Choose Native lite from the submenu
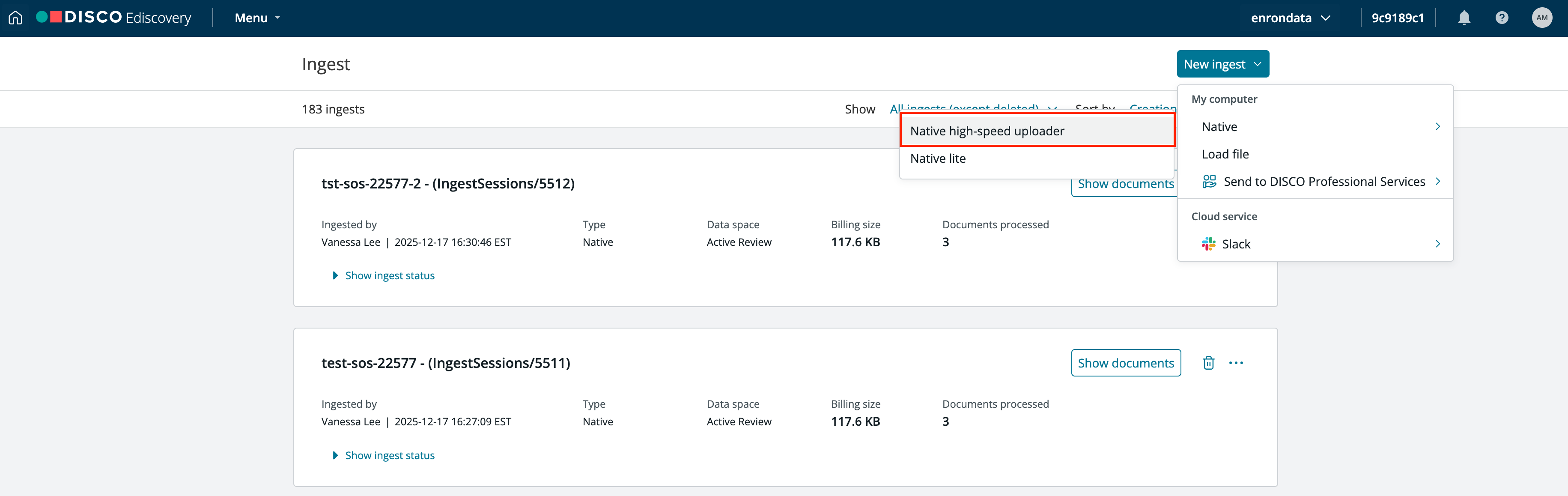This screenshot has height=496, width=1568. [x=938, y=158]
